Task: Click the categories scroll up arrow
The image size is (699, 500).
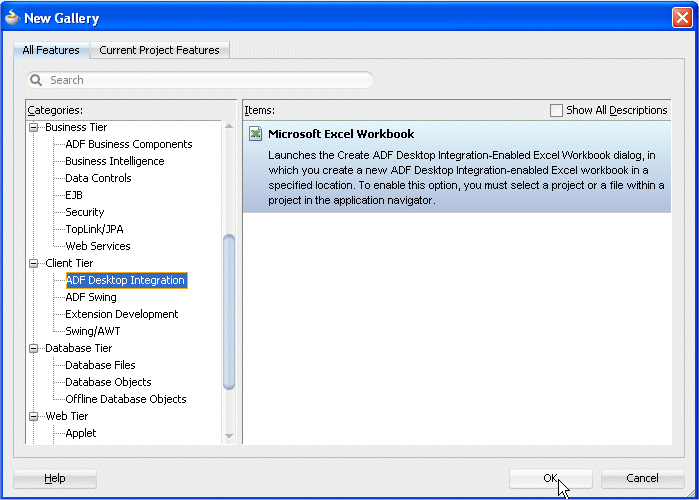Action: 229,127
